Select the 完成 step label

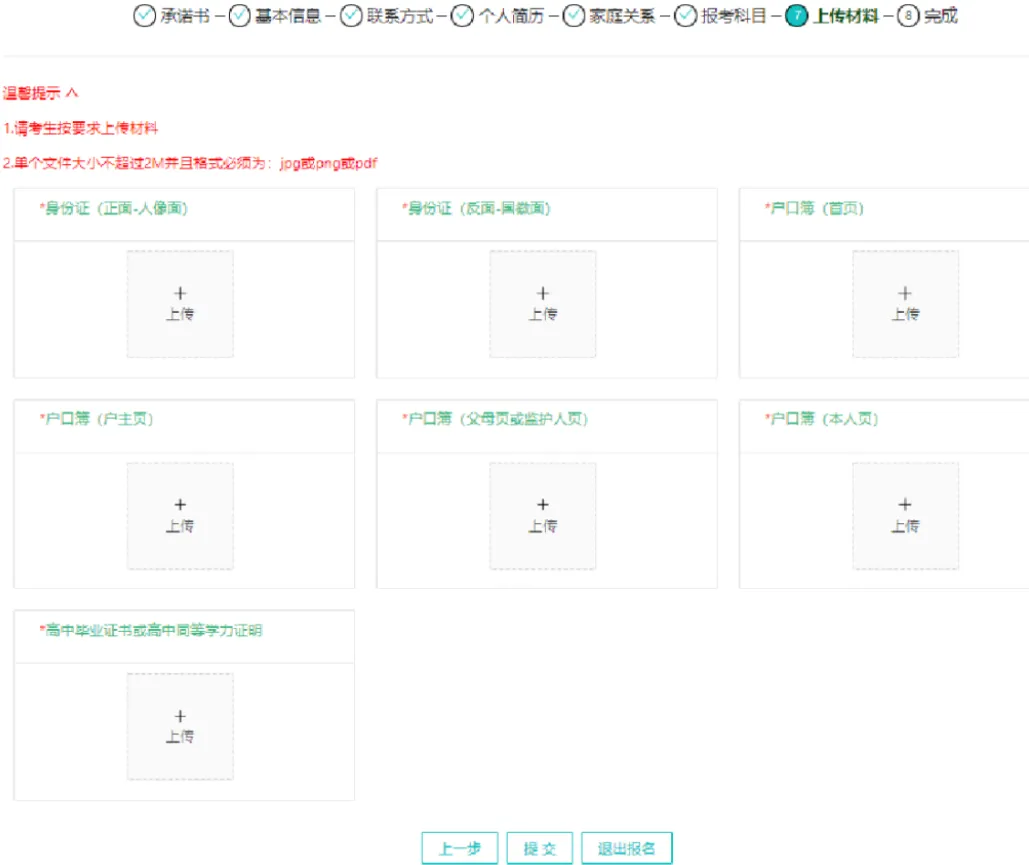pyautogui.click(x=940, y=16)
